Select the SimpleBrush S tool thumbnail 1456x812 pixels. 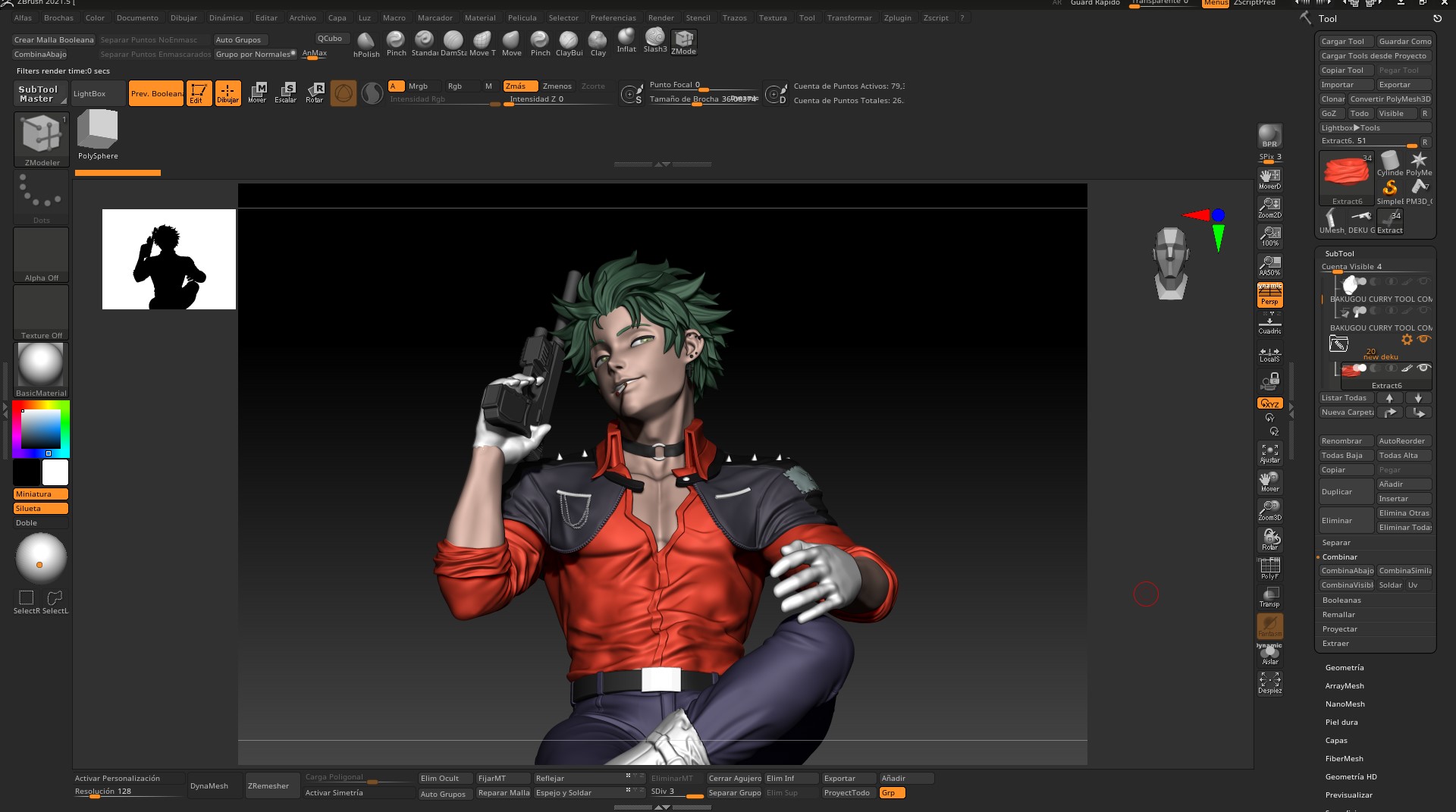click(x=1389, y=192)
